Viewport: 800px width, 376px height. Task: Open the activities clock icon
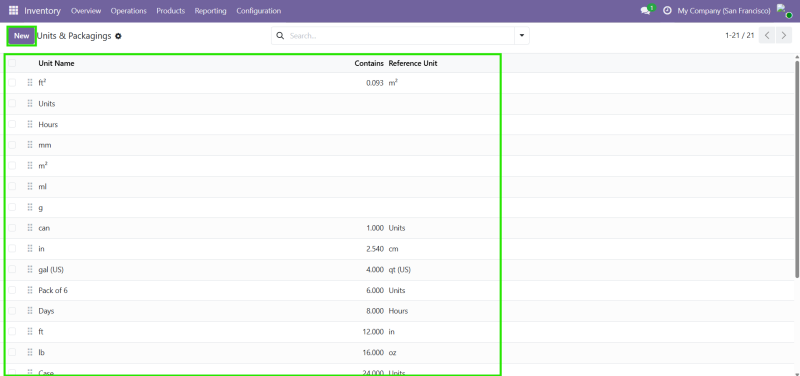[x=667, y=11]
